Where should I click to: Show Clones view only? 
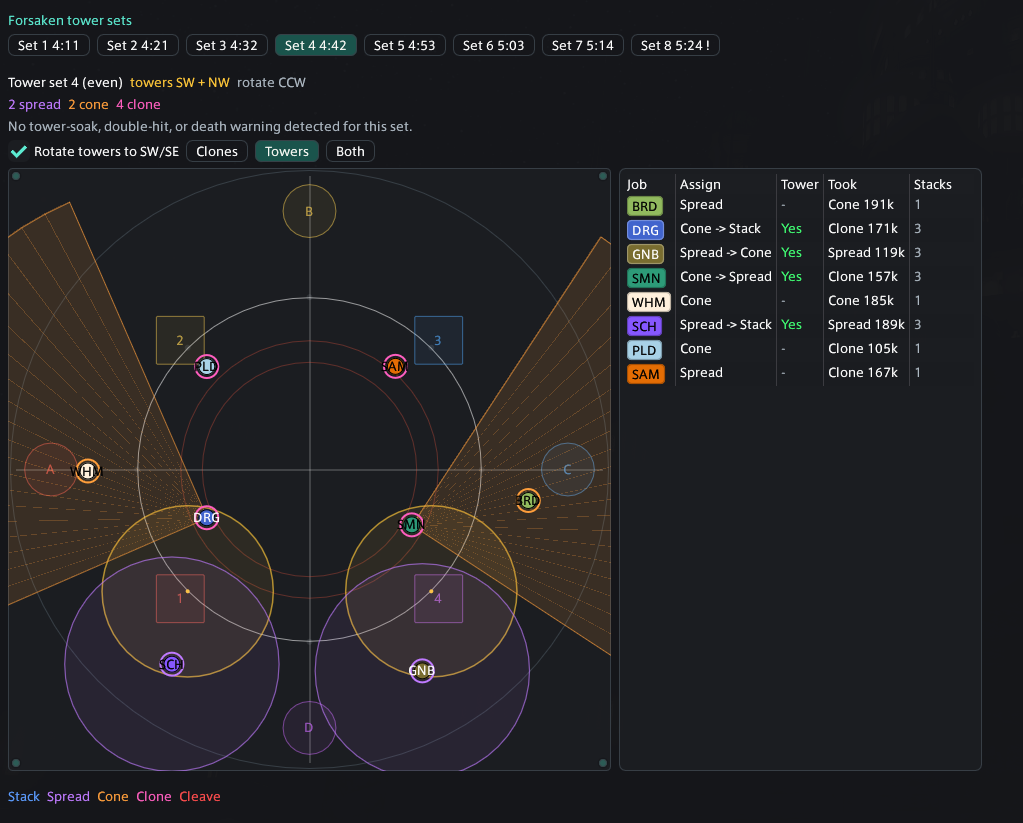[217, 151]
